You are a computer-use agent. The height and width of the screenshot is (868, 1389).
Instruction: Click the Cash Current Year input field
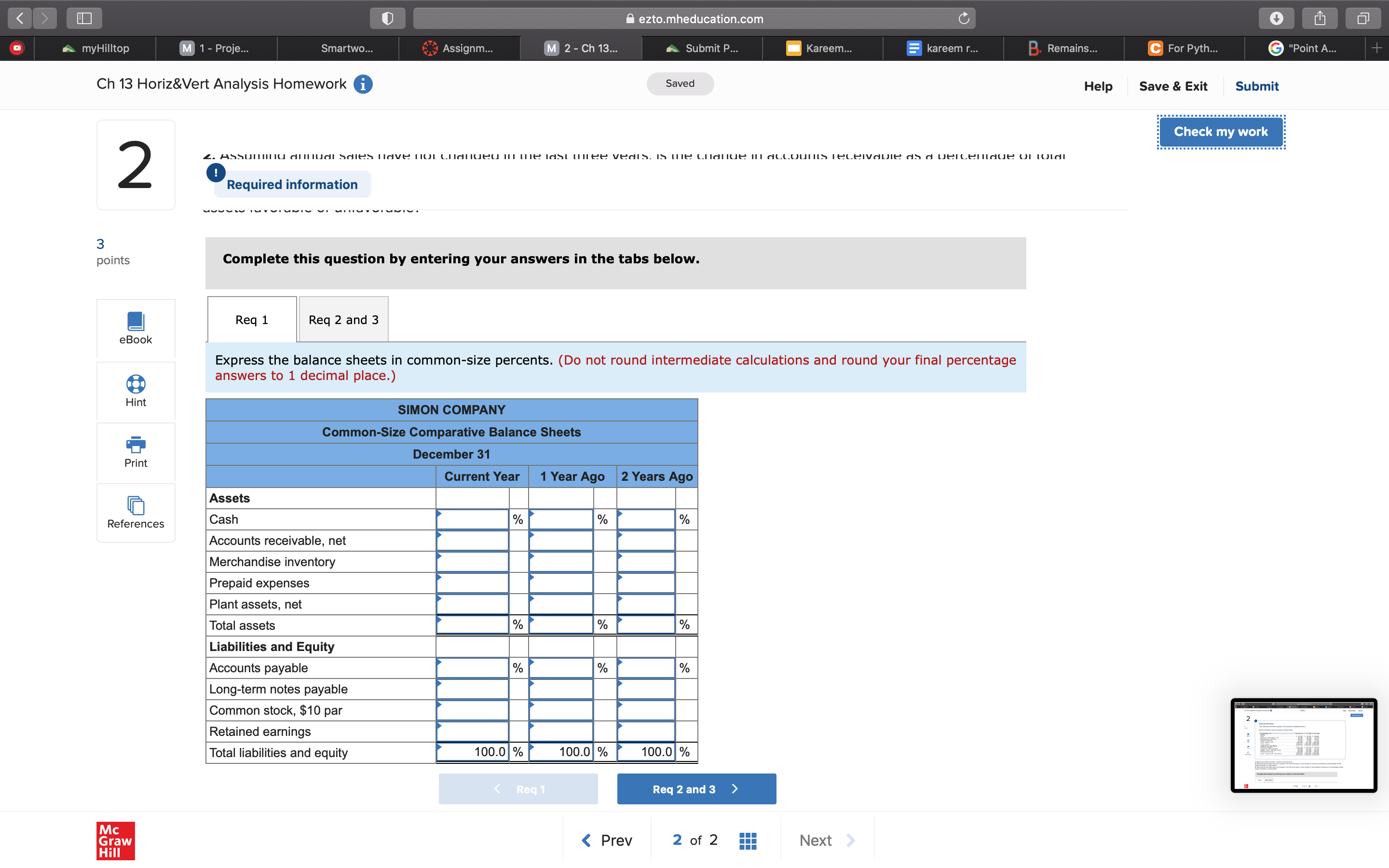[472, 519]
